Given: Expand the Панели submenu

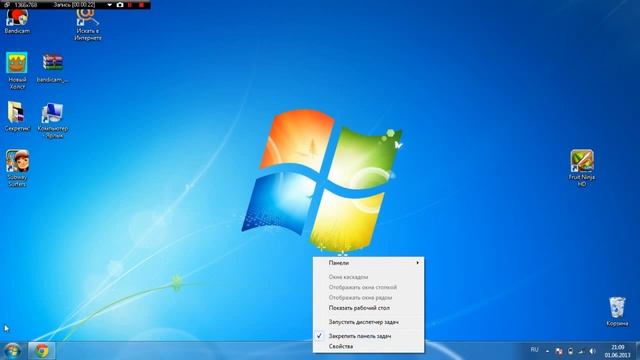Looking at the screenshot, I should pos(369,263).
